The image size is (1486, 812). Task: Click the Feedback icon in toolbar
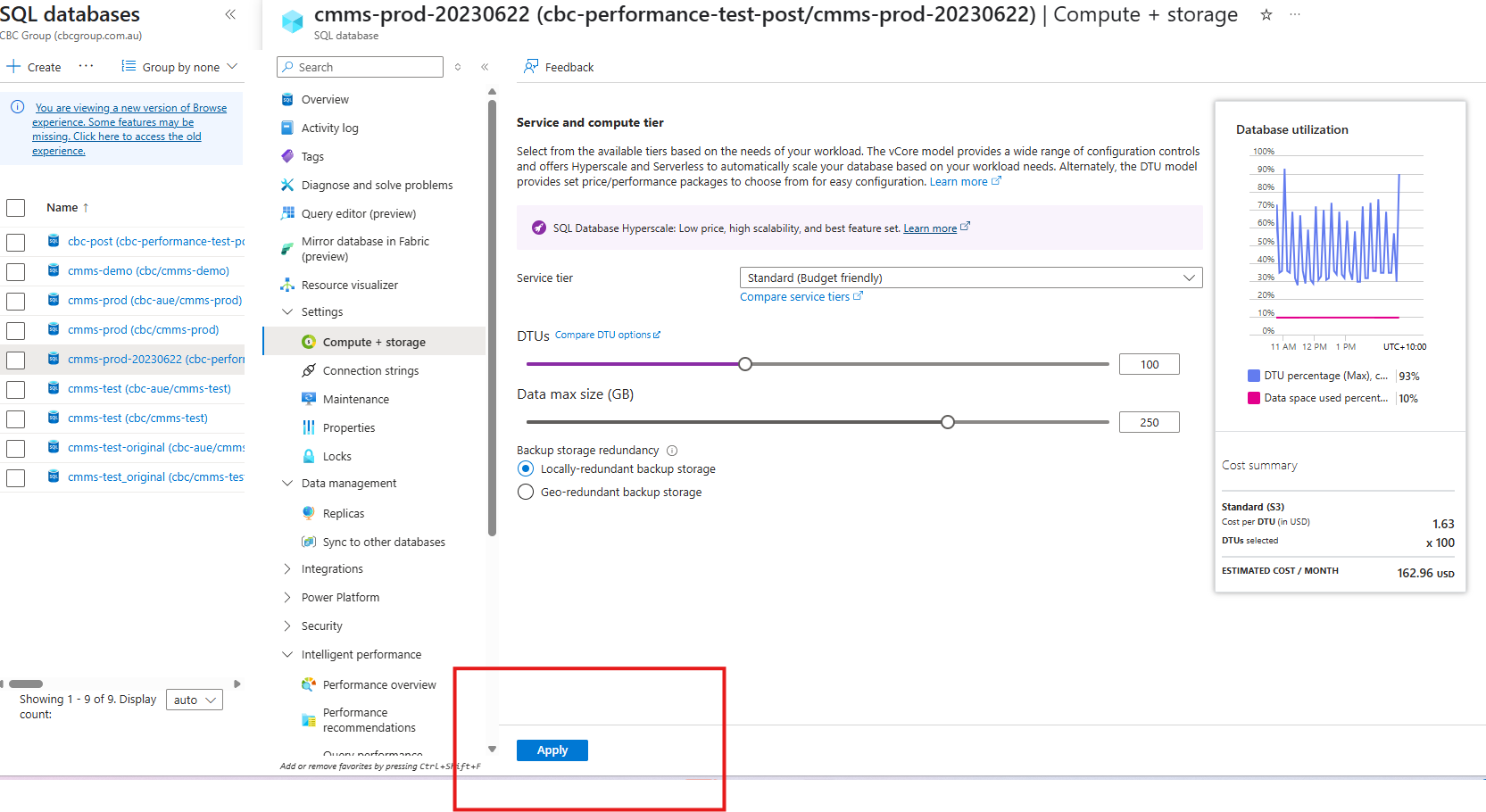(x=531, y=67)
